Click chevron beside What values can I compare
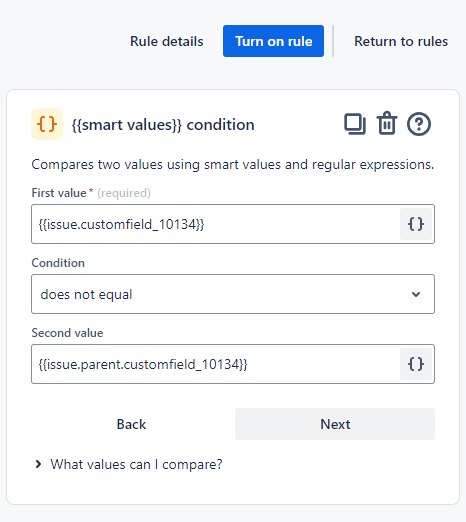466x522 pixels. tap(38, 464)
